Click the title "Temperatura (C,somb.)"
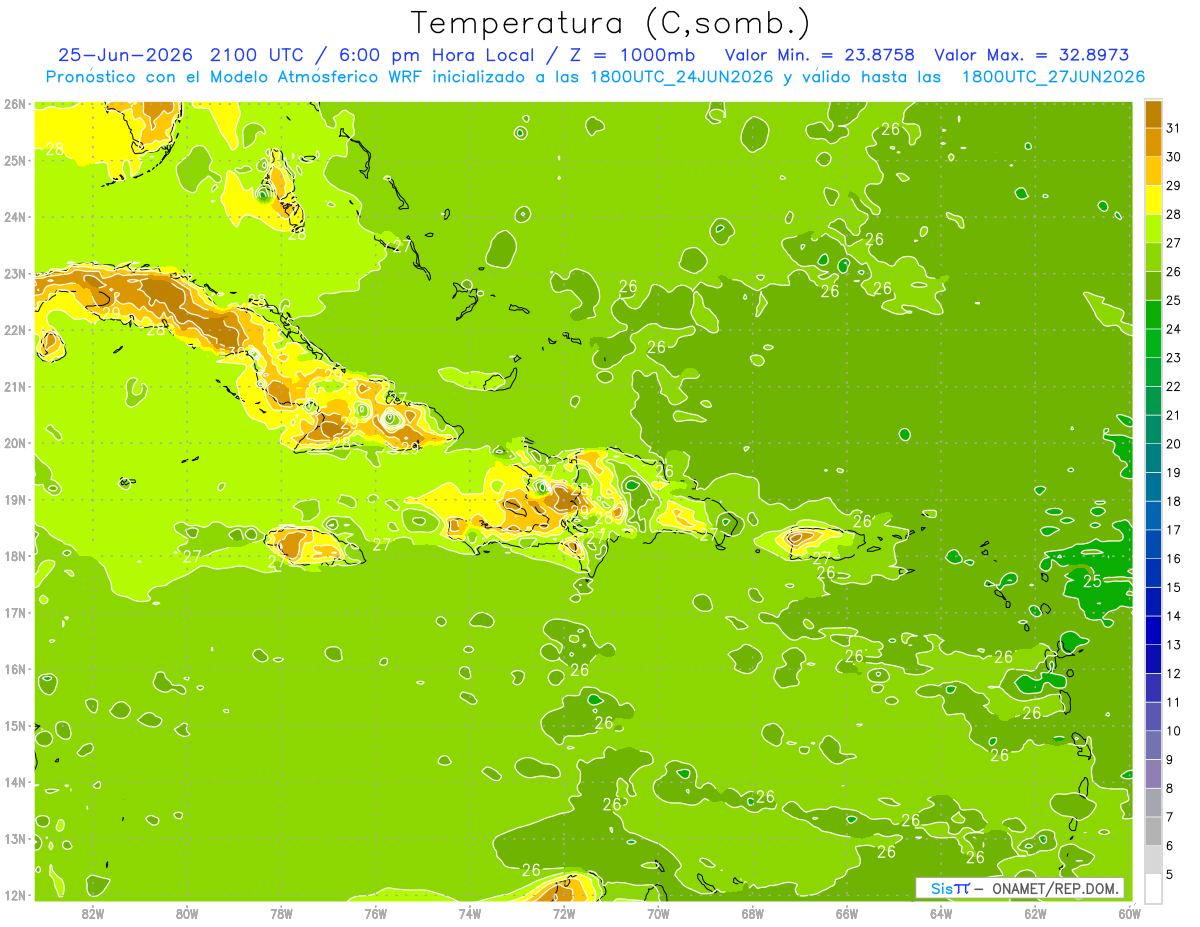The width and height of the screenshot is (1200, 927). [x=611, y=24]
